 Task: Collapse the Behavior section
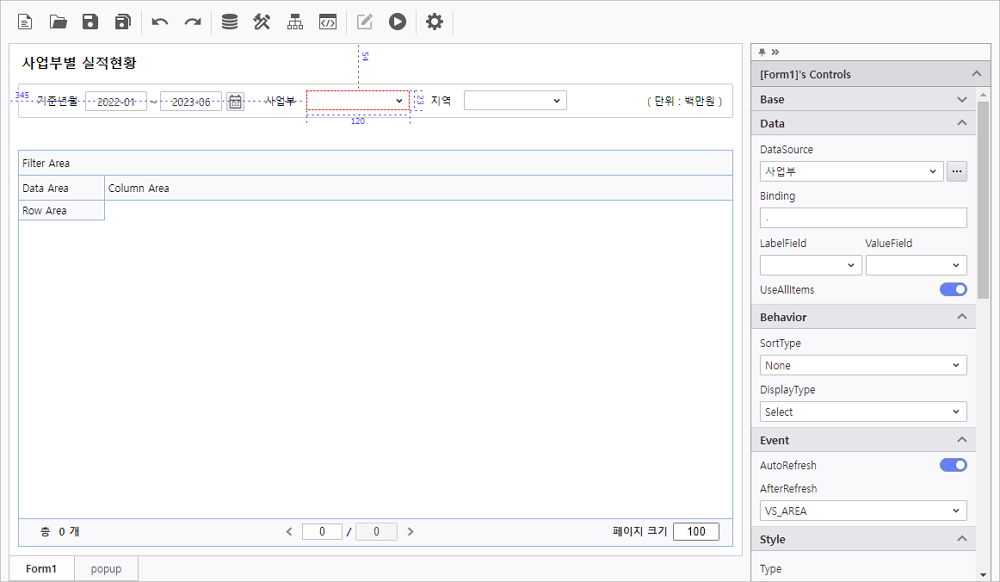click(962, 317)
